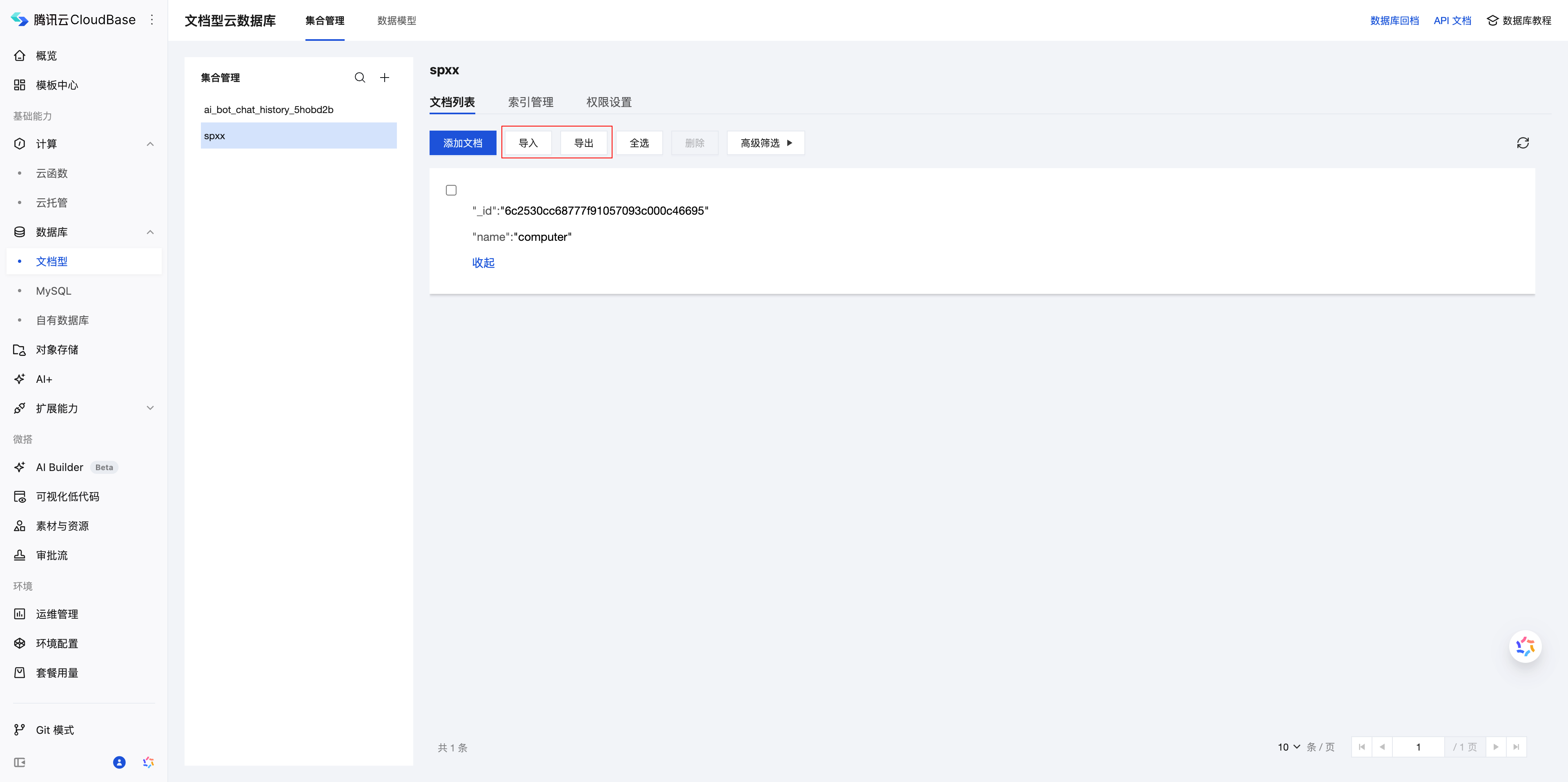Select the spxx collection

(298, 136)
